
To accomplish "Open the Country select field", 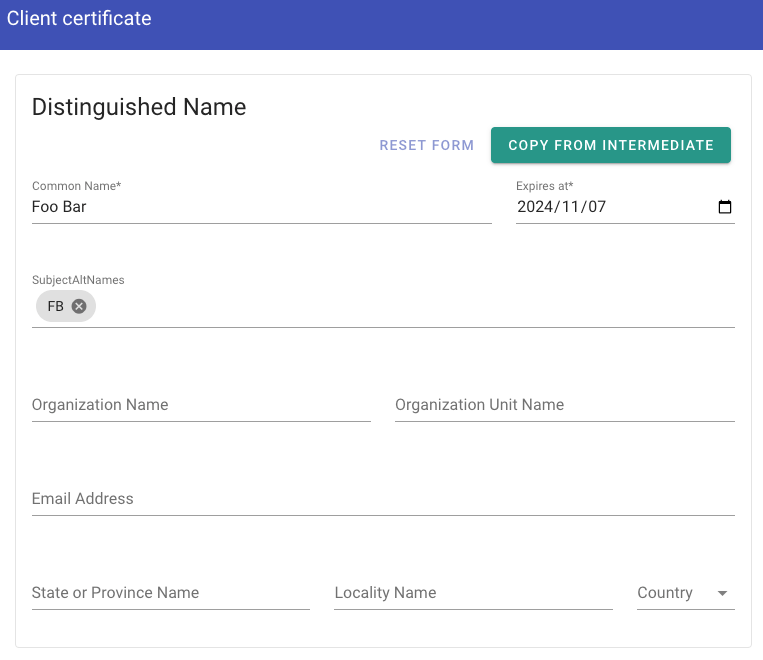I will 686,593.
